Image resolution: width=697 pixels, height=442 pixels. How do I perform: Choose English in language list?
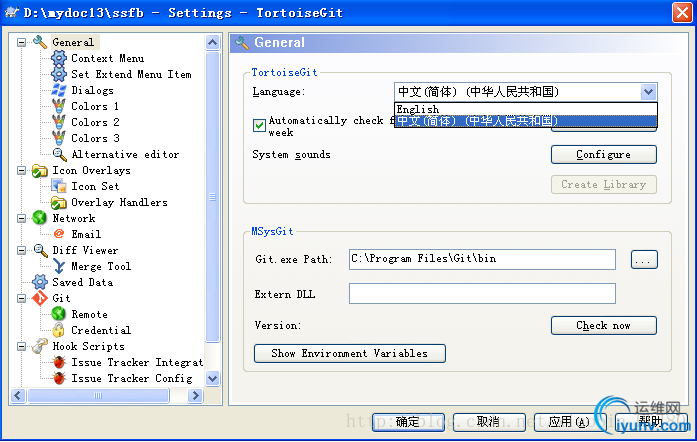(x=526, y=109)
